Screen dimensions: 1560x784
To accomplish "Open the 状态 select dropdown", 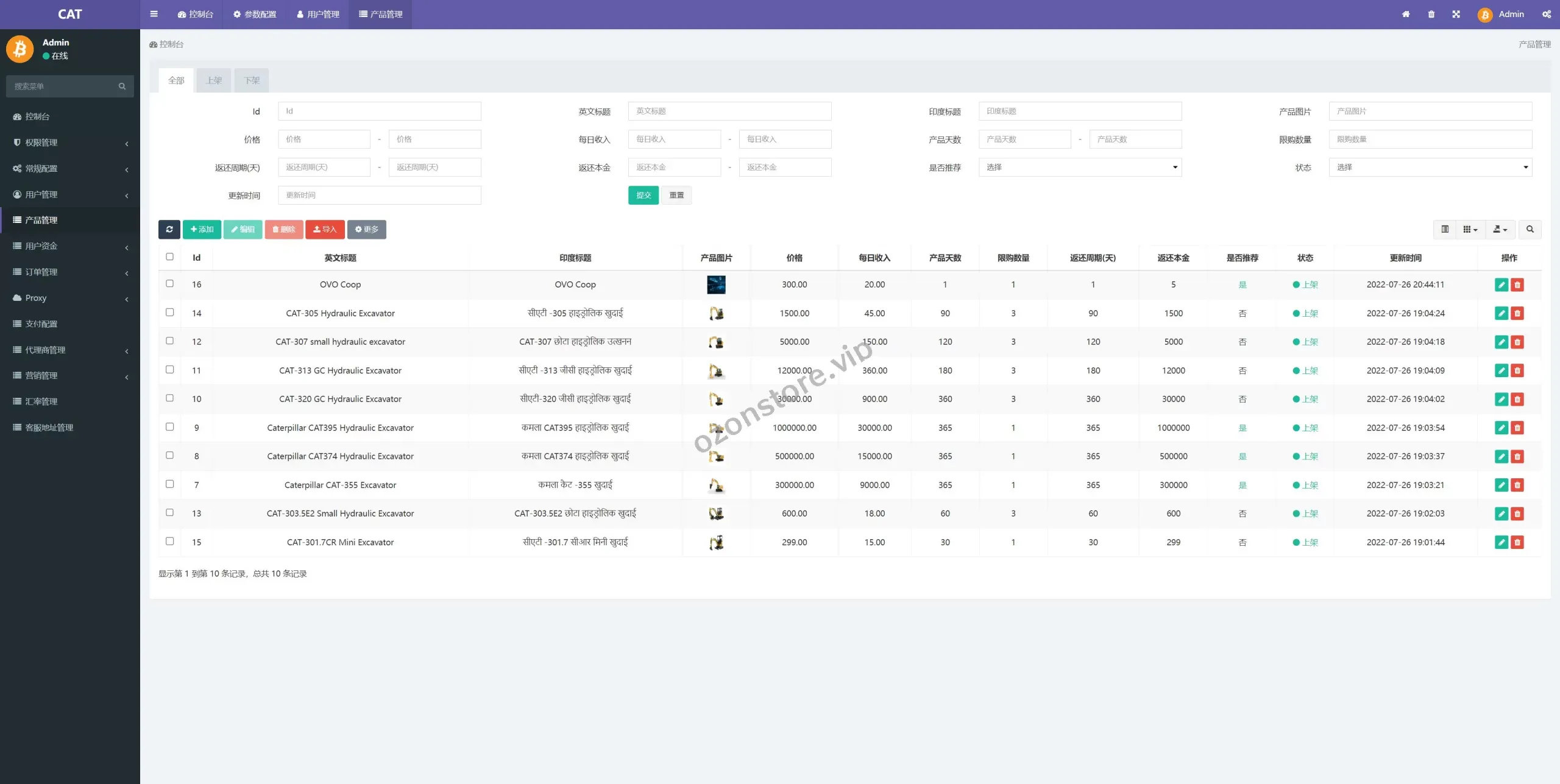I will tap(1430, 168).
